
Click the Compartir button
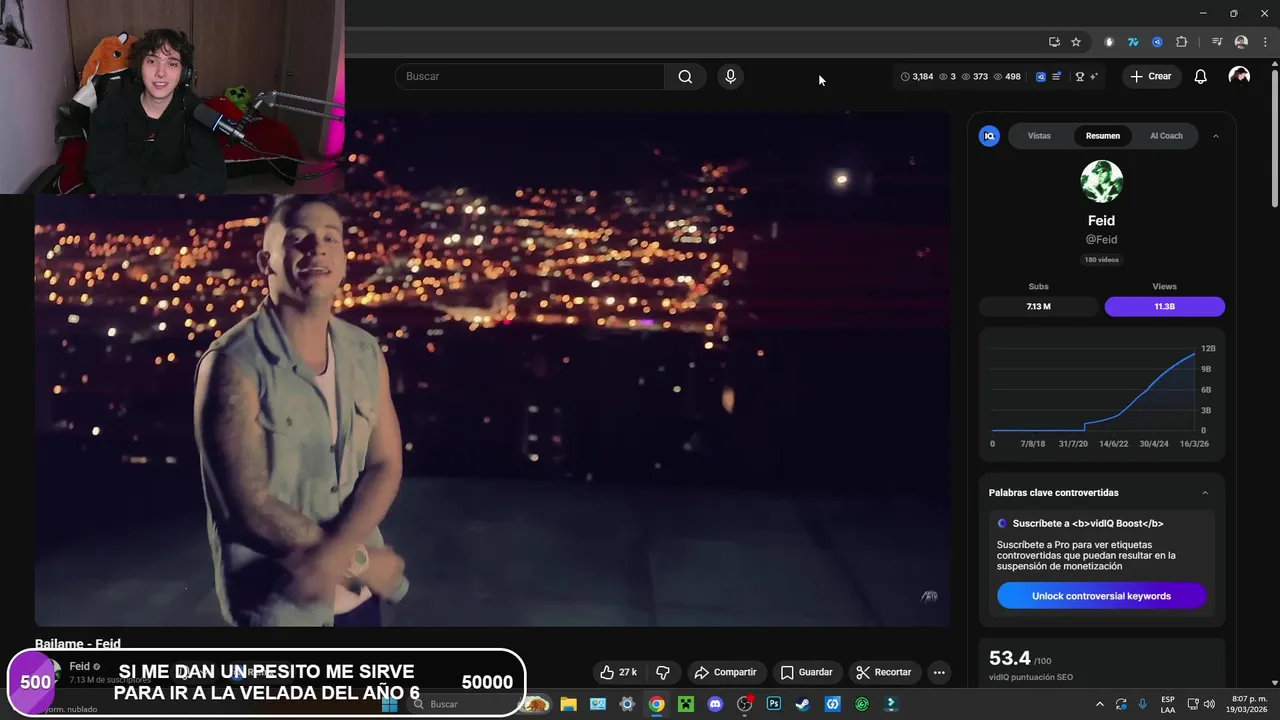coord(725,672)
